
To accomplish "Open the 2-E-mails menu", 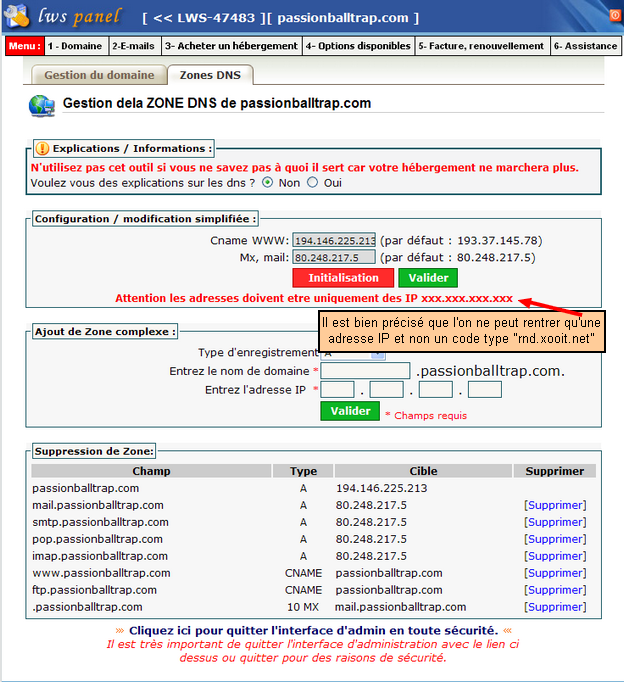I will tap(133, 46).
